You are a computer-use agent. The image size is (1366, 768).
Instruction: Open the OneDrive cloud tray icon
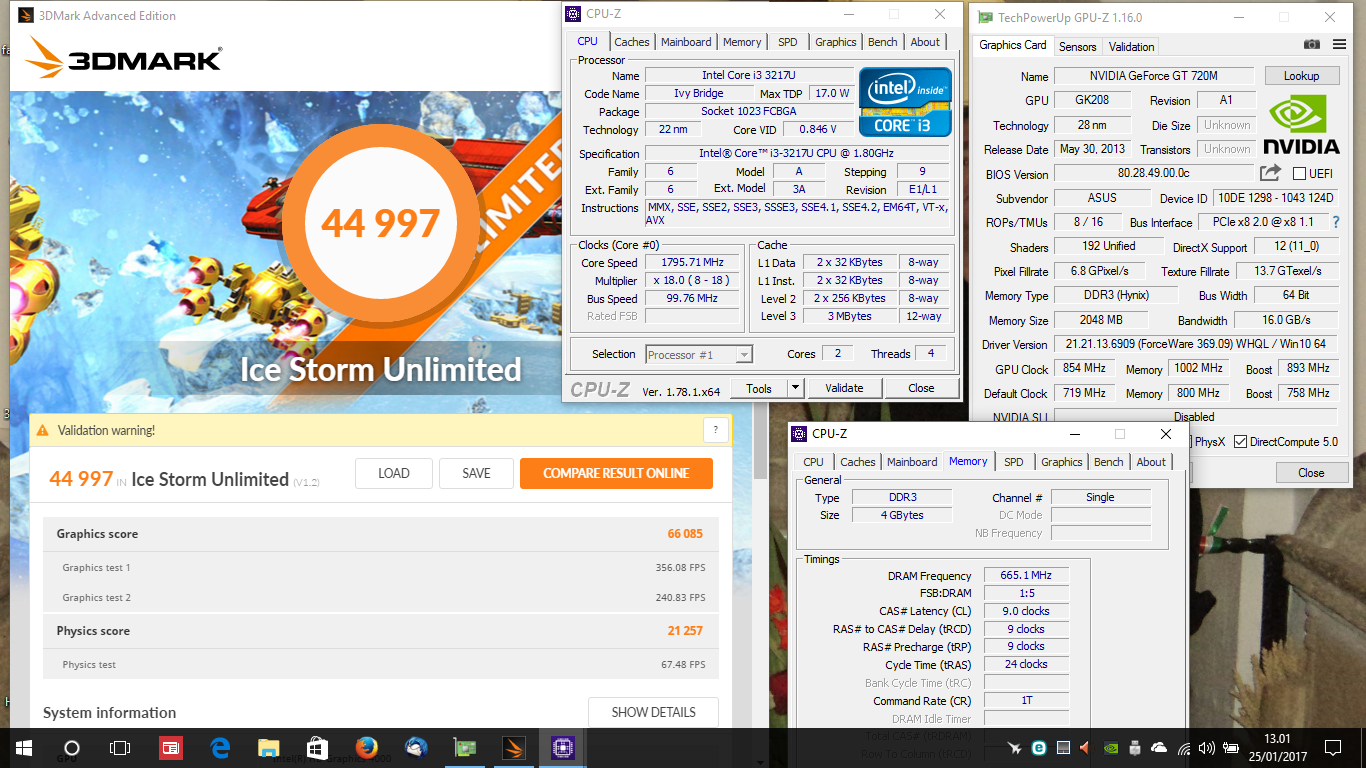(1159, 747)
